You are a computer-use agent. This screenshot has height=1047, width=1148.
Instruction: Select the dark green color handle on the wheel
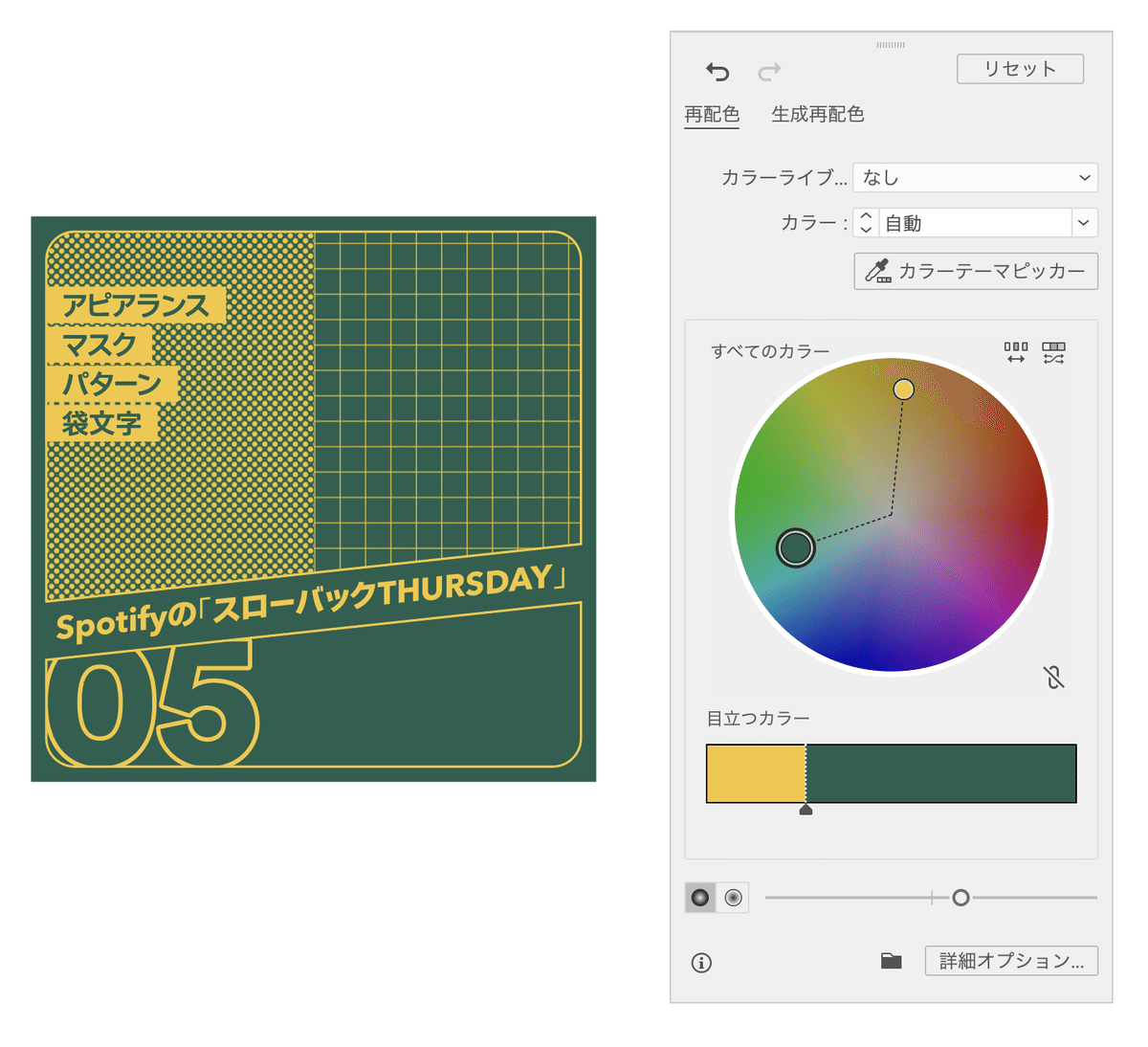pos(796,547)
